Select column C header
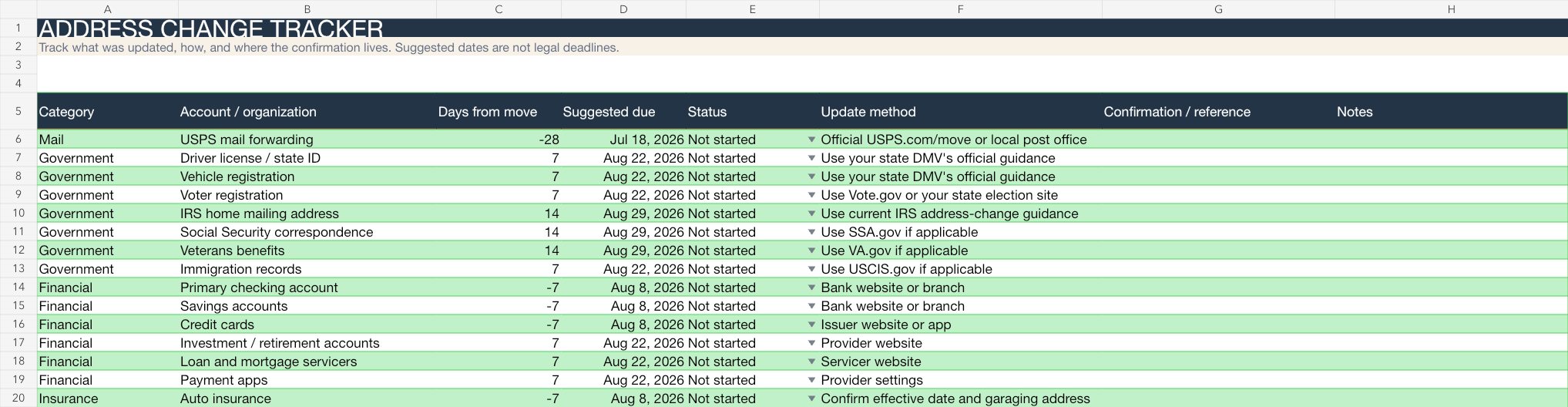 pyautogui.click(x=499, y=9)
